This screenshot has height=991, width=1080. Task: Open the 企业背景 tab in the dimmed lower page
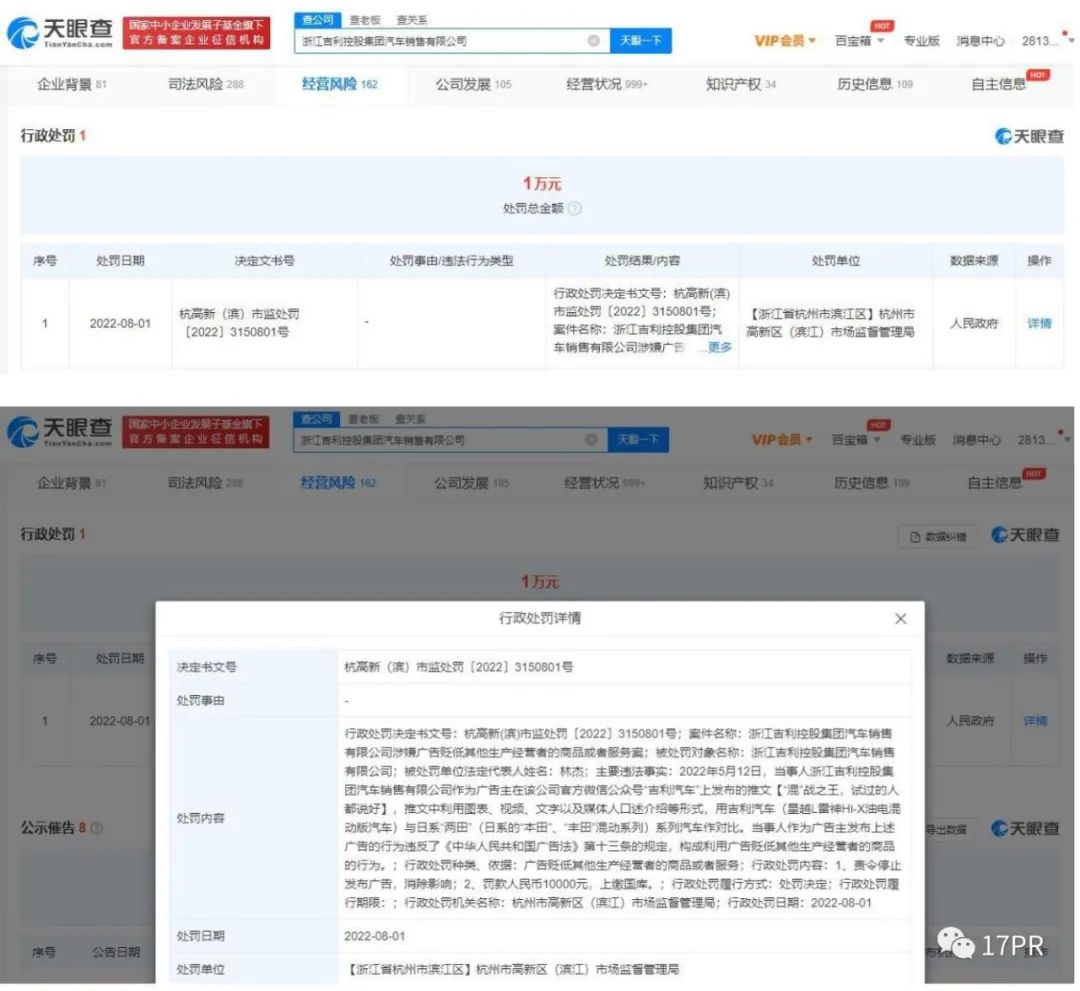click(x=72, y=483)
